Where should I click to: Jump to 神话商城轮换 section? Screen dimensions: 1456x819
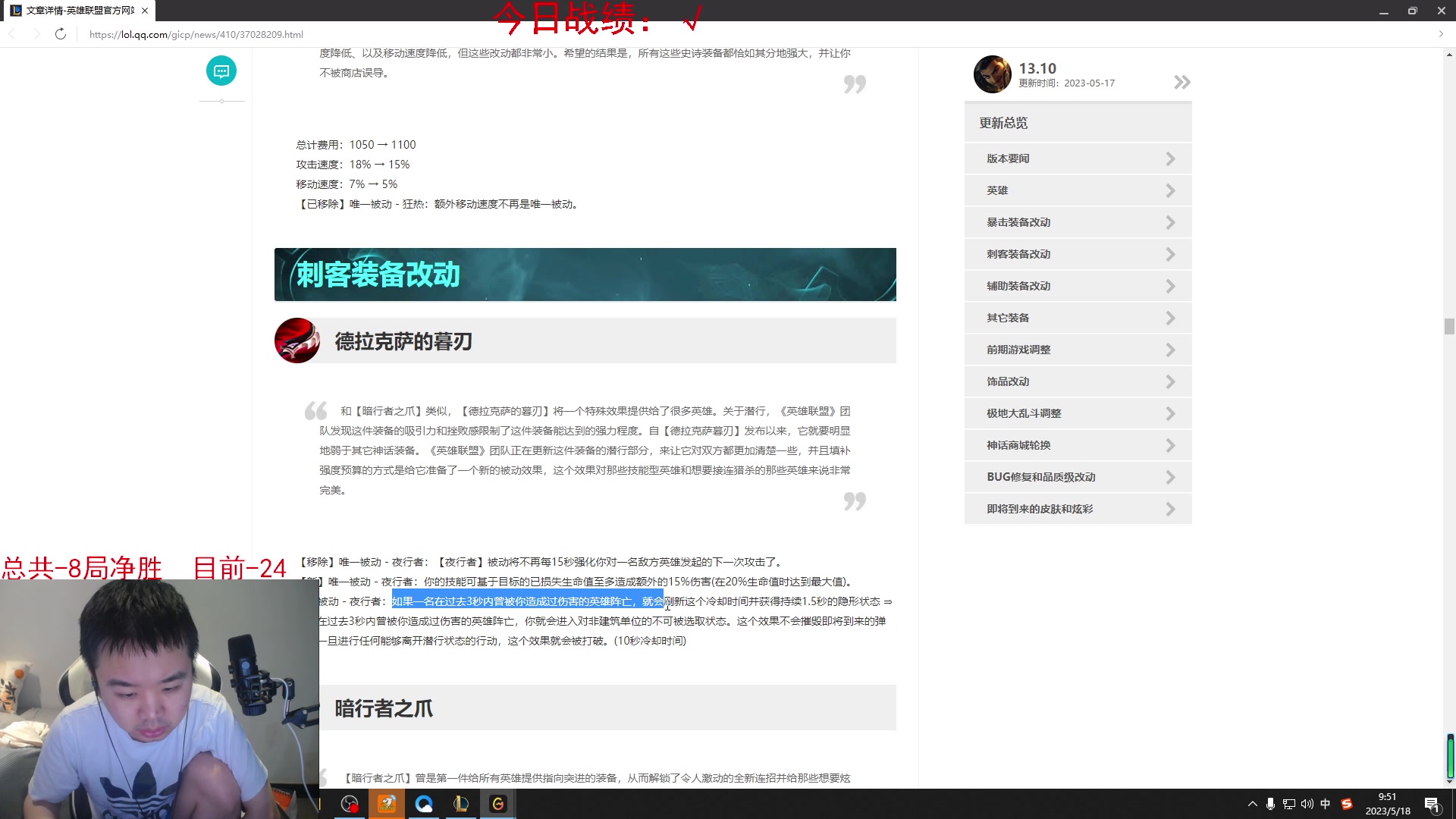pyautogui.click(x=1078, y=445)
